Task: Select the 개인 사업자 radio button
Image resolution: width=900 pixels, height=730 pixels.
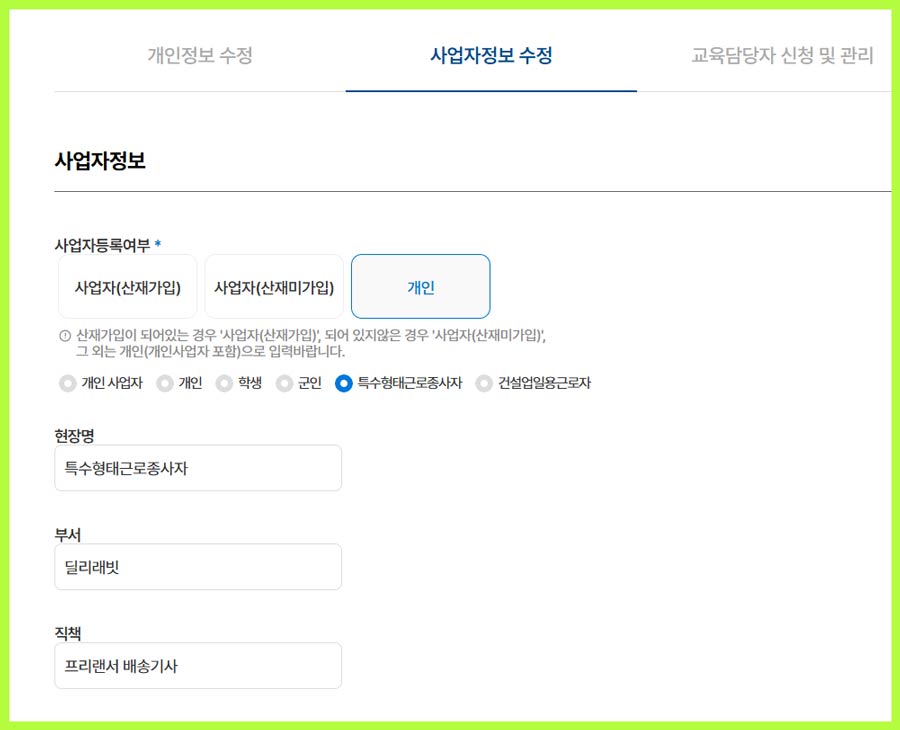Action: tap(66, 383)
